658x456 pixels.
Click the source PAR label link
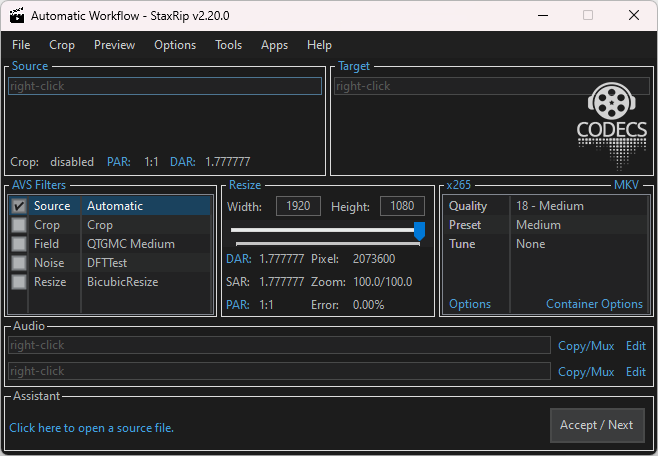tap(119, 162)
